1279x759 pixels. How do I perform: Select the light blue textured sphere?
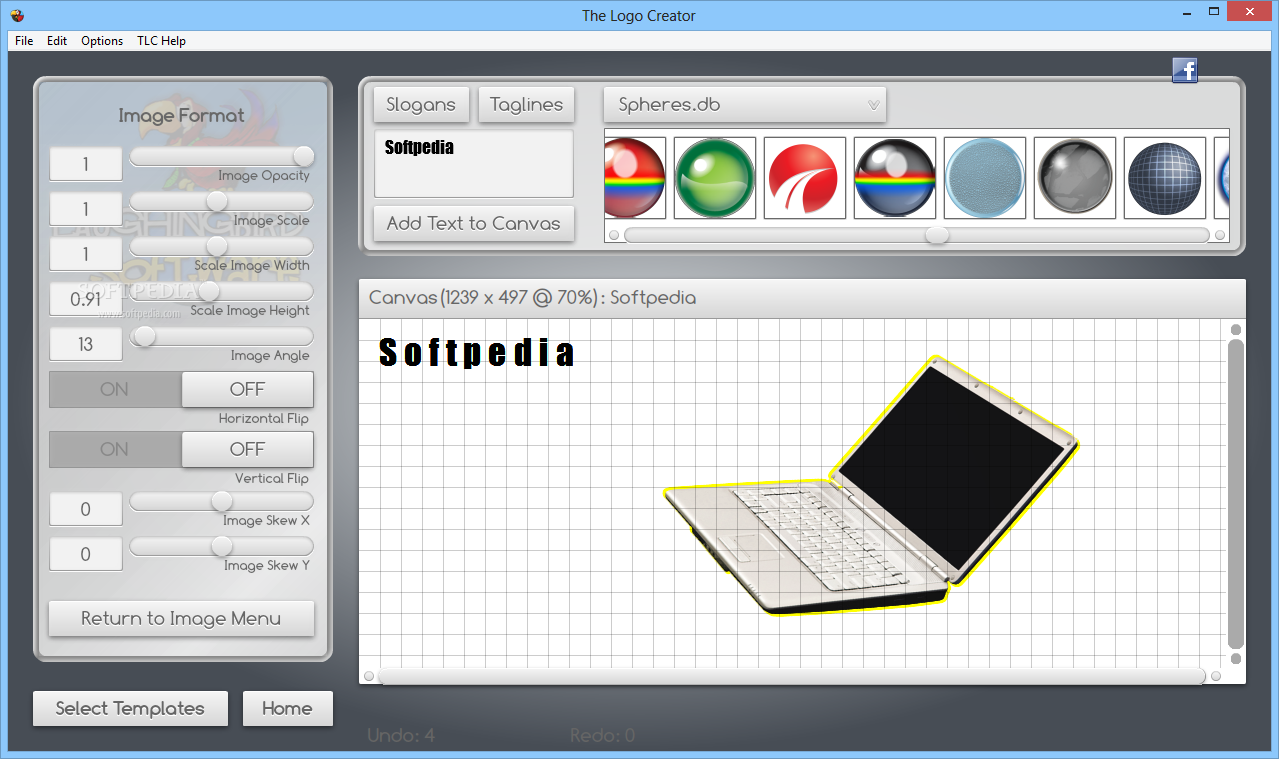tap(985, 178)
